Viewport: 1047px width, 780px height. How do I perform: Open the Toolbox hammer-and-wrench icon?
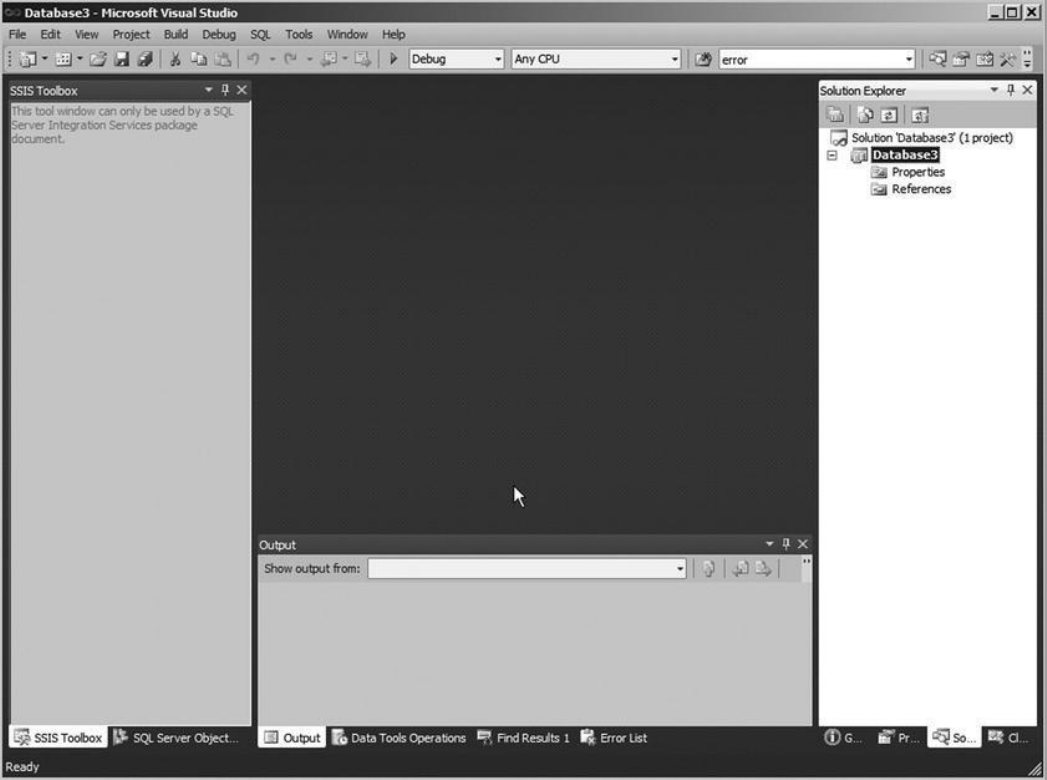click(1008, 59)
